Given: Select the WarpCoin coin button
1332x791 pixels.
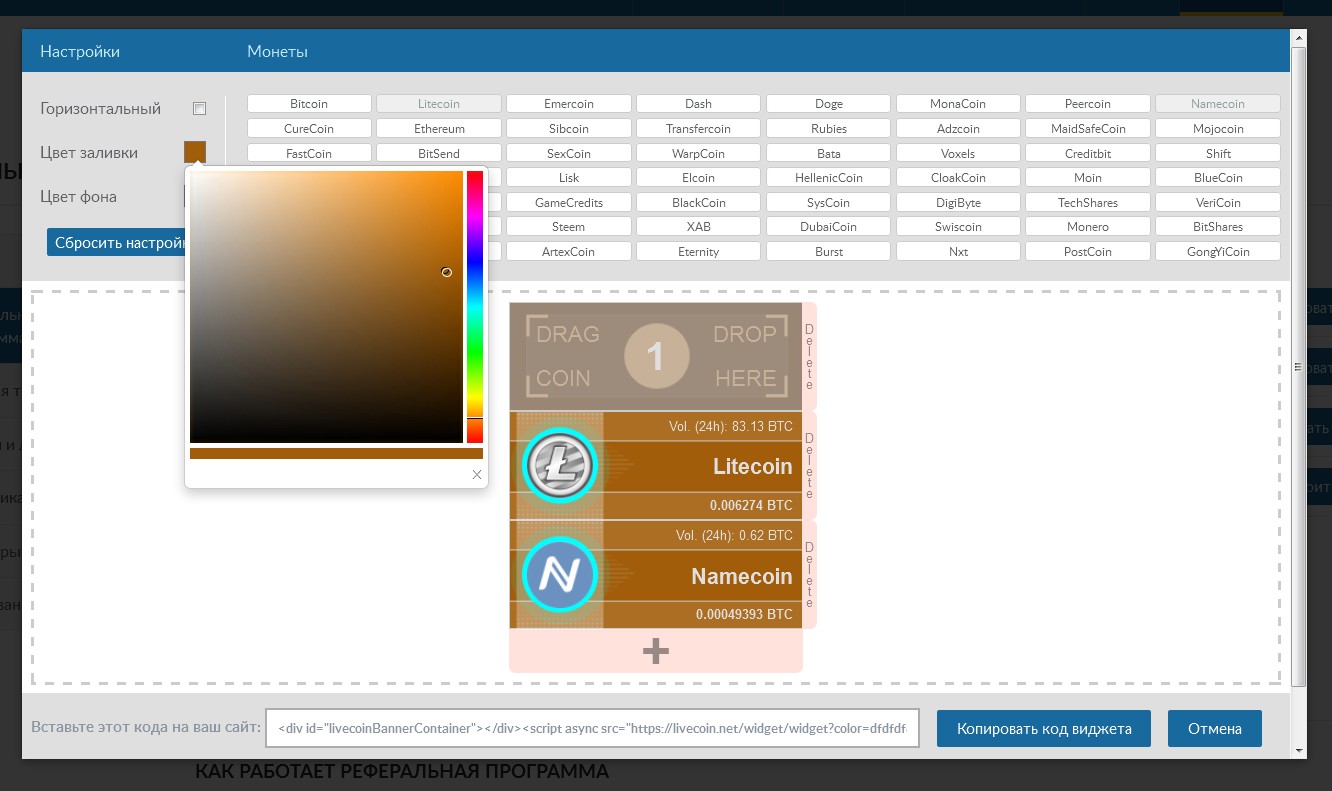Looking at the screenshot, I should click(699, 153).
